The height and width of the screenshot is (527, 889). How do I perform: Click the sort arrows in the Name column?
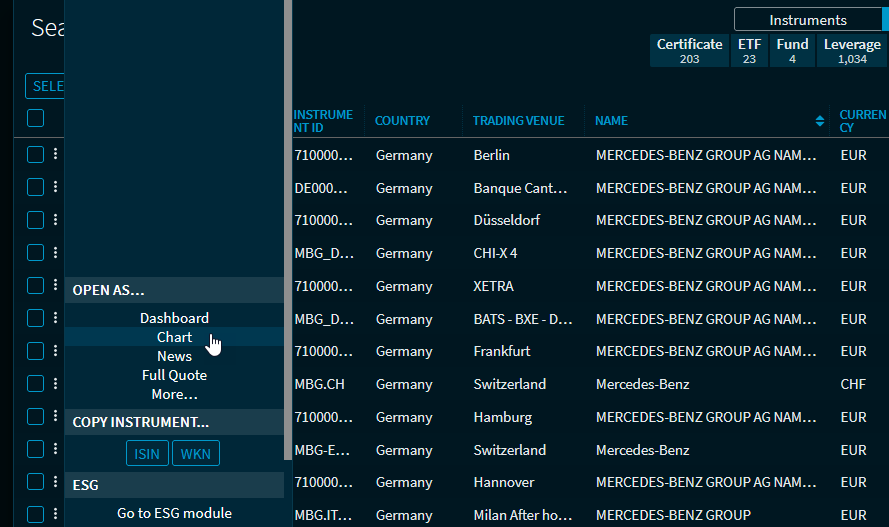click(820, 121)
